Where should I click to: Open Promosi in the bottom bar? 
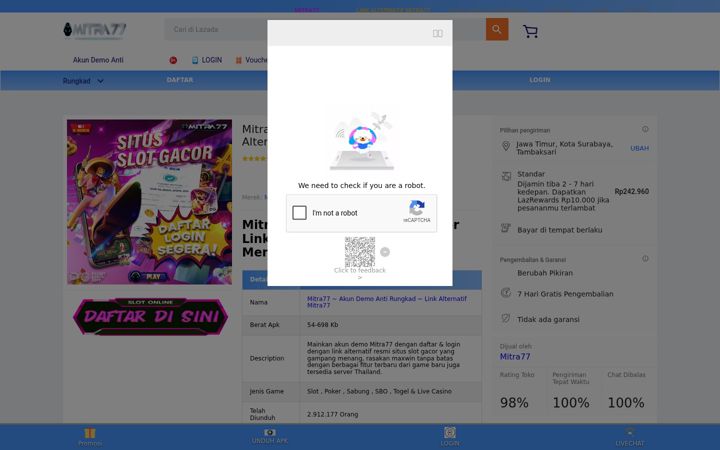point(90,437)
